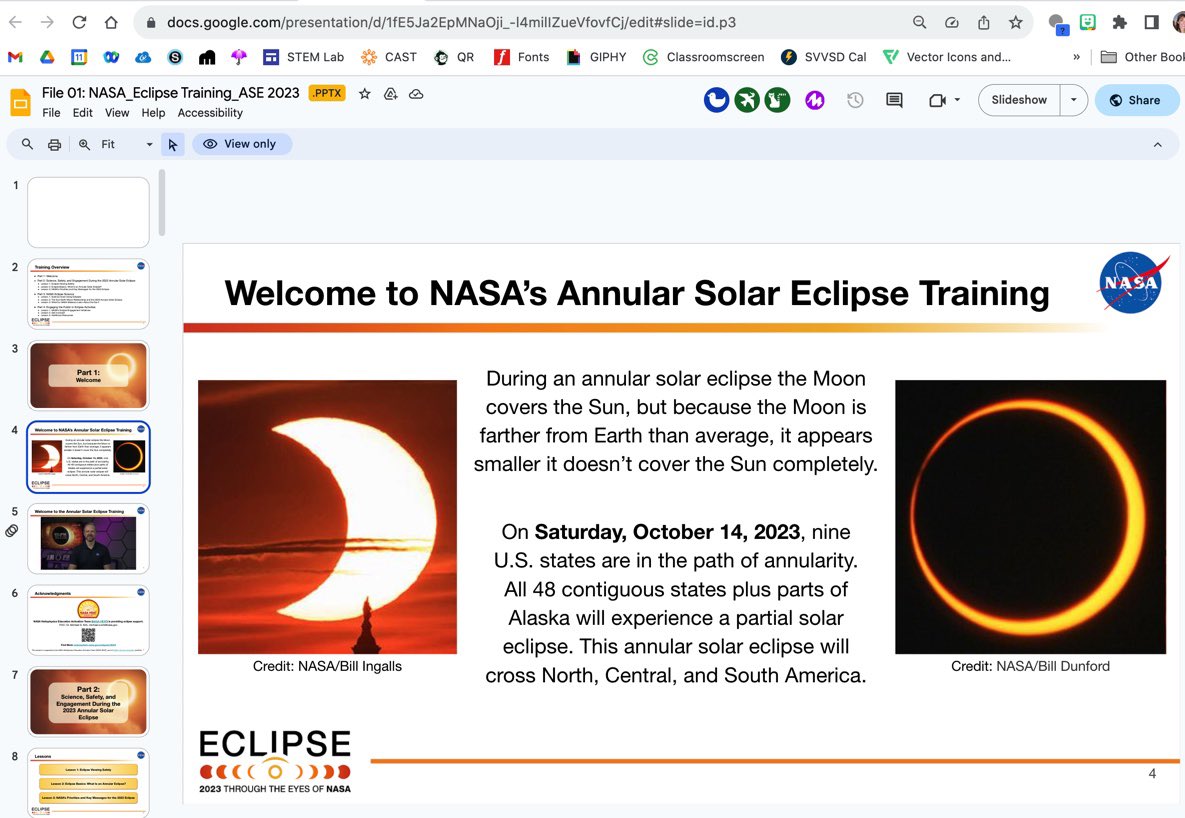Image resolution: width=1185 pixels, height=818 pixels.
Task: Open the SVVSD Cal bookmark
Action: point(823,57)
